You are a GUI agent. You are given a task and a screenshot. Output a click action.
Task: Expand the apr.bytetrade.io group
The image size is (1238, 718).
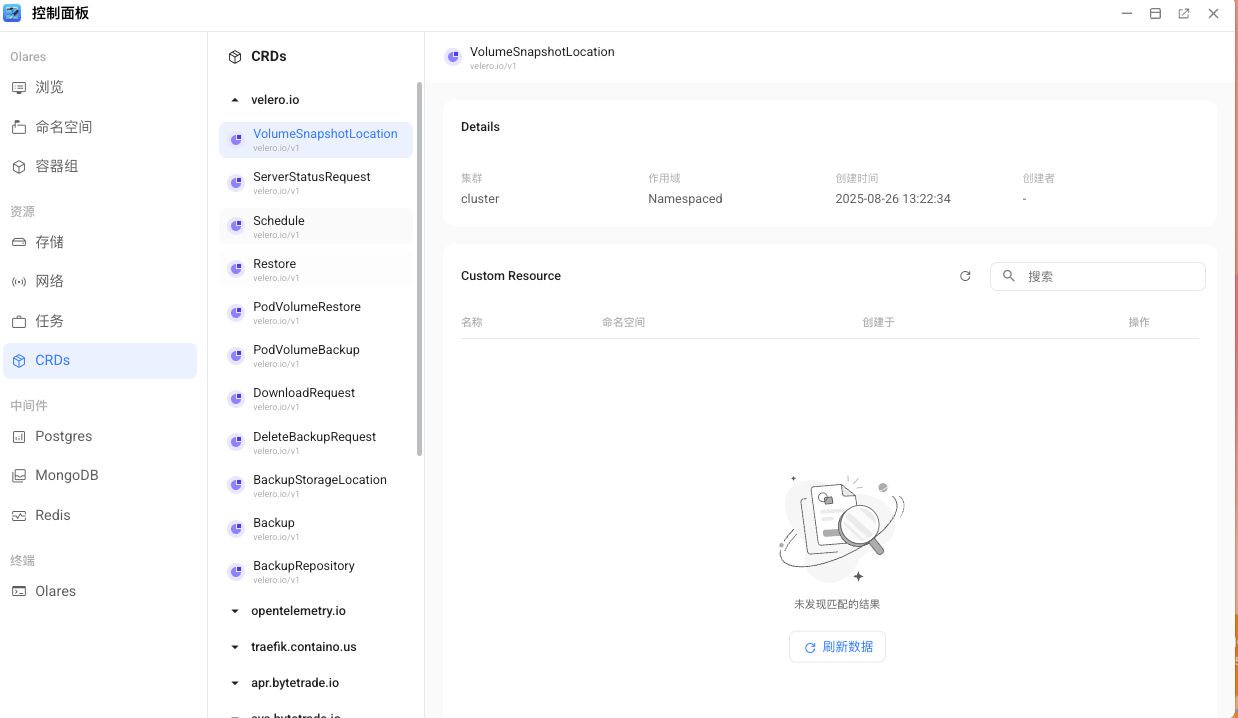tap(235, 683)
